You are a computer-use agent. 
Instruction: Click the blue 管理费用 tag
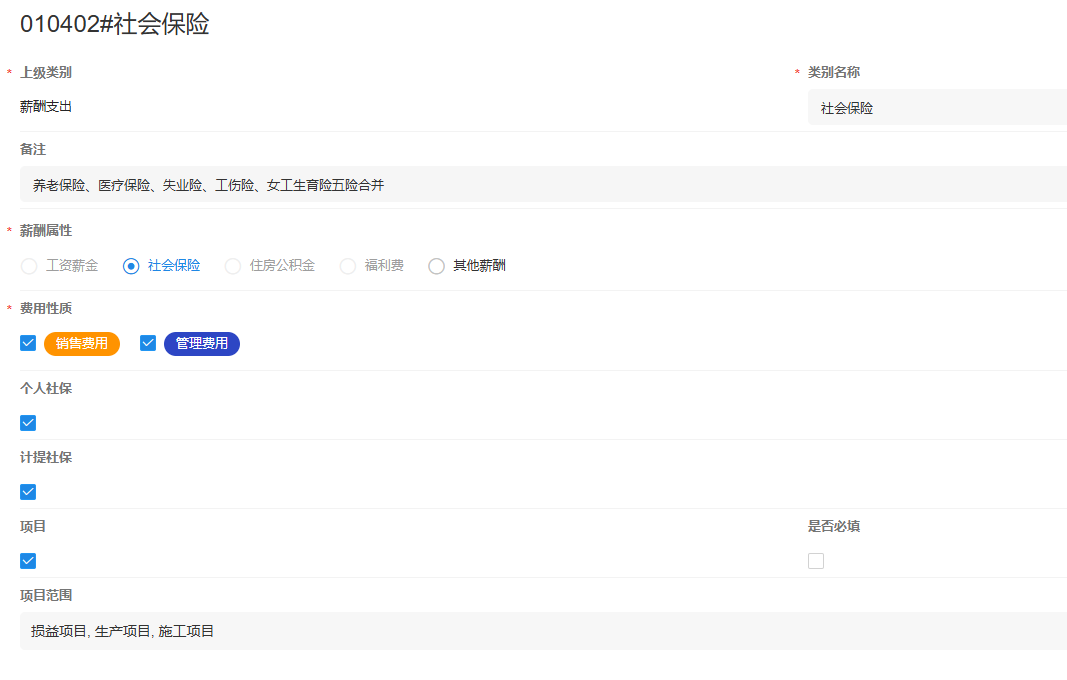point(201,343)
